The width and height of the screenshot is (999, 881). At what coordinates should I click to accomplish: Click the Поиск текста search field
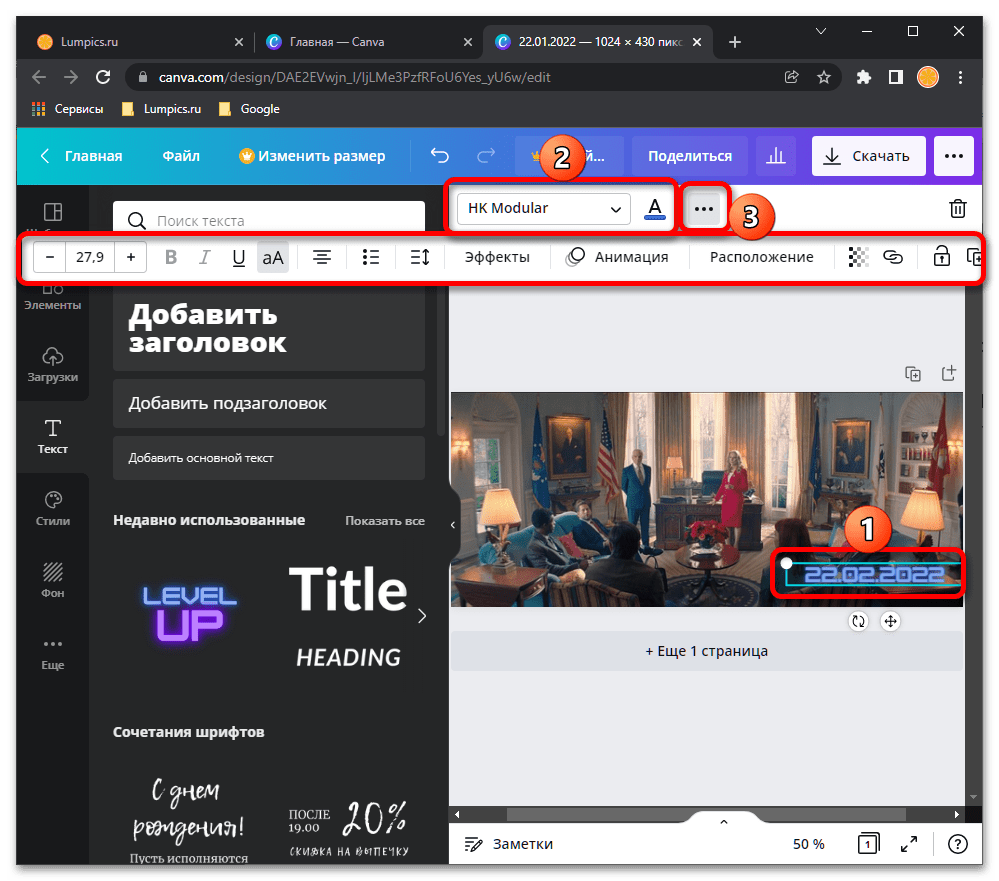tap(269, 220)
